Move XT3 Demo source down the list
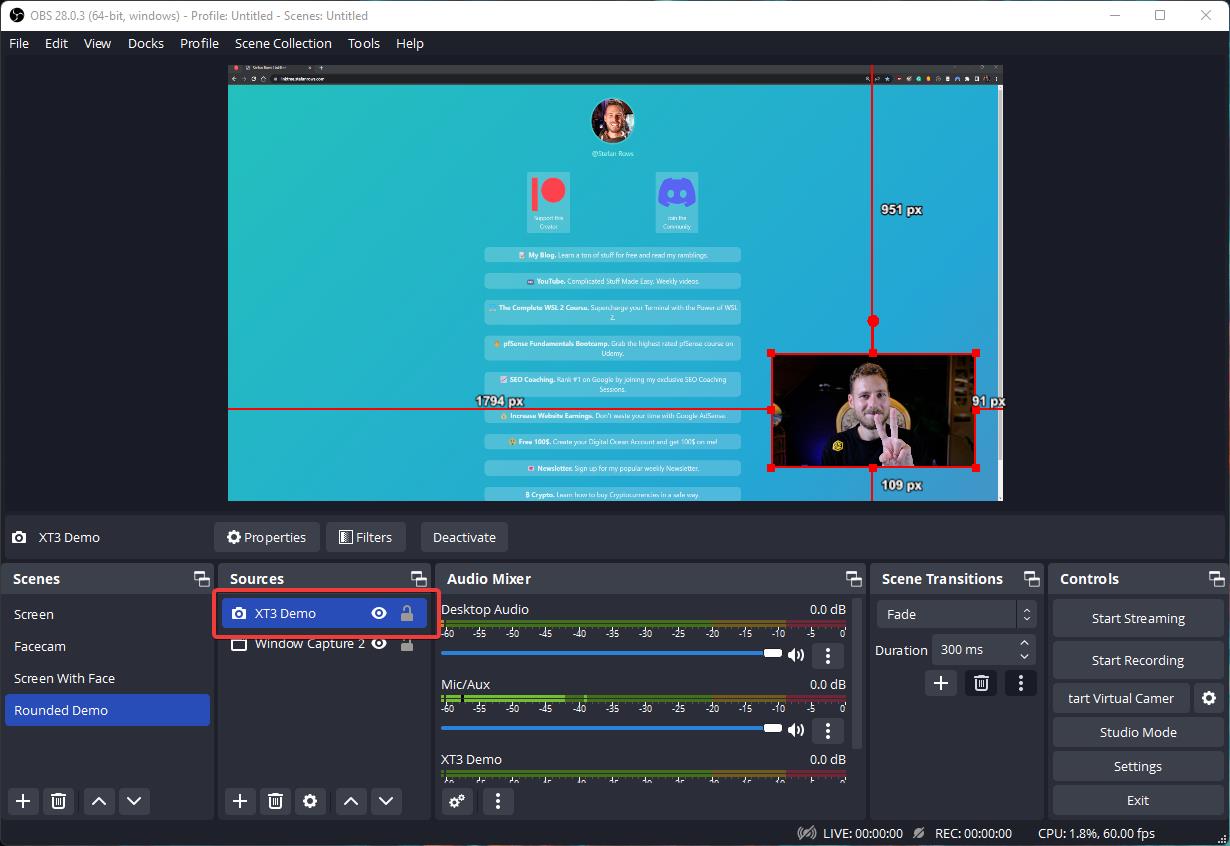1230x846 pixels. [x=386, y=801]
